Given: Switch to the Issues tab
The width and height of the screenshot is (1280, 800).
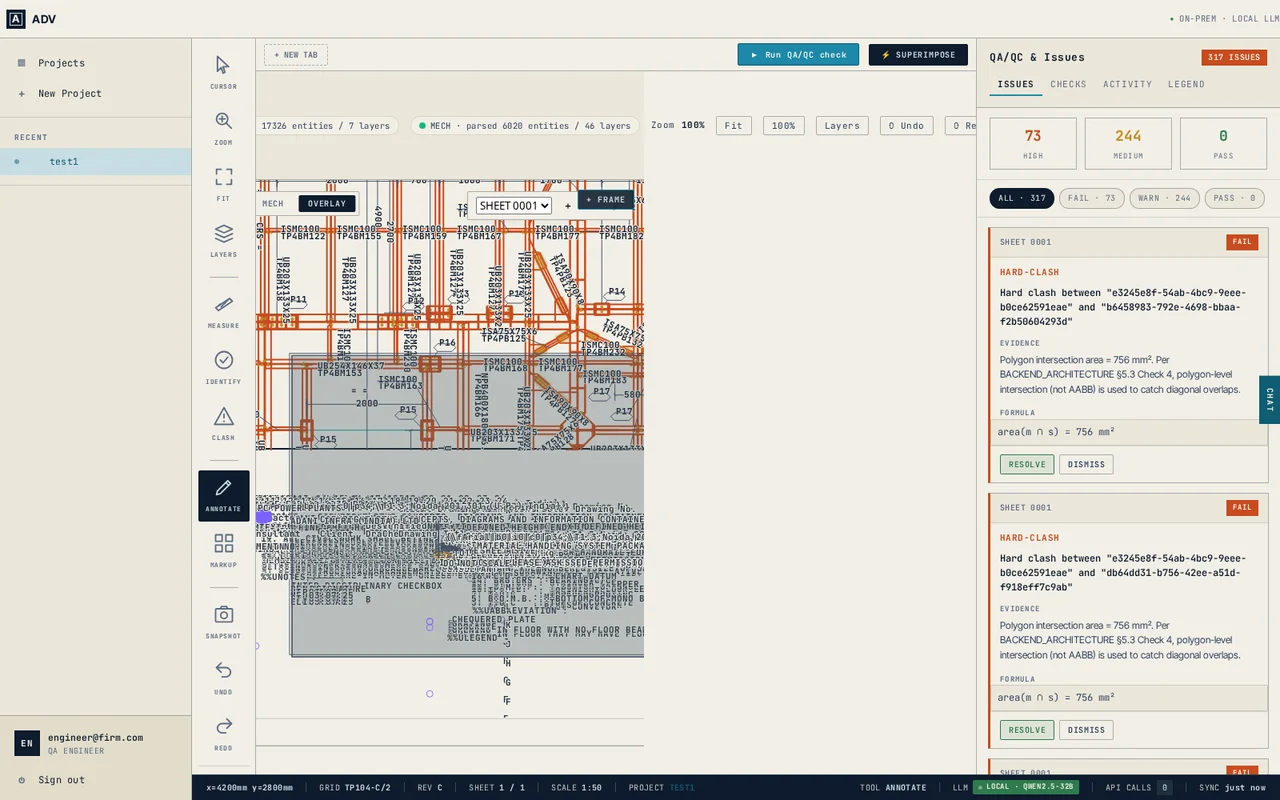Looking at the screenshot, I should click(x=1016, y=84).
